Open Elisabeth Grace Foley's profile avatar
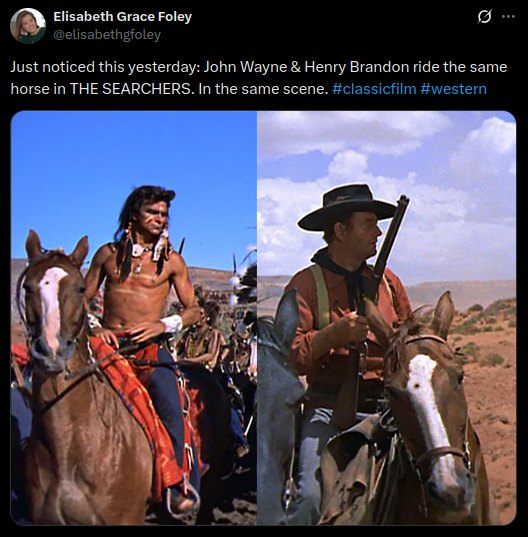528x537 pixels. click(x=28, y=26)
